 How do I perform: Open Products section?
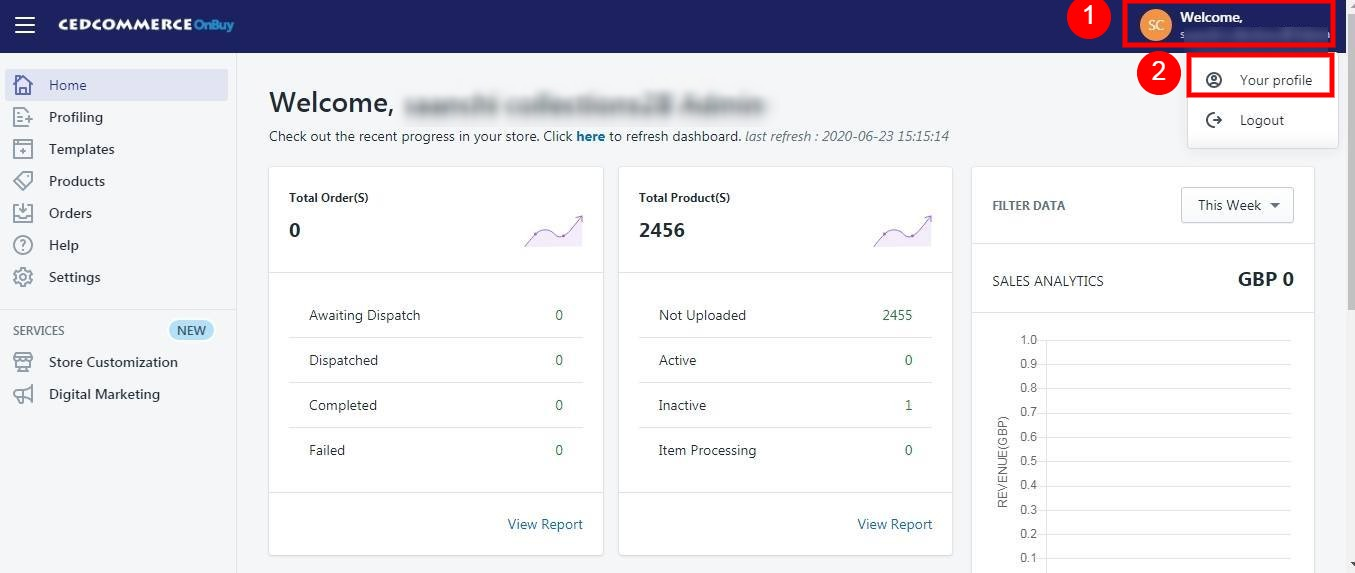(117, 181)
